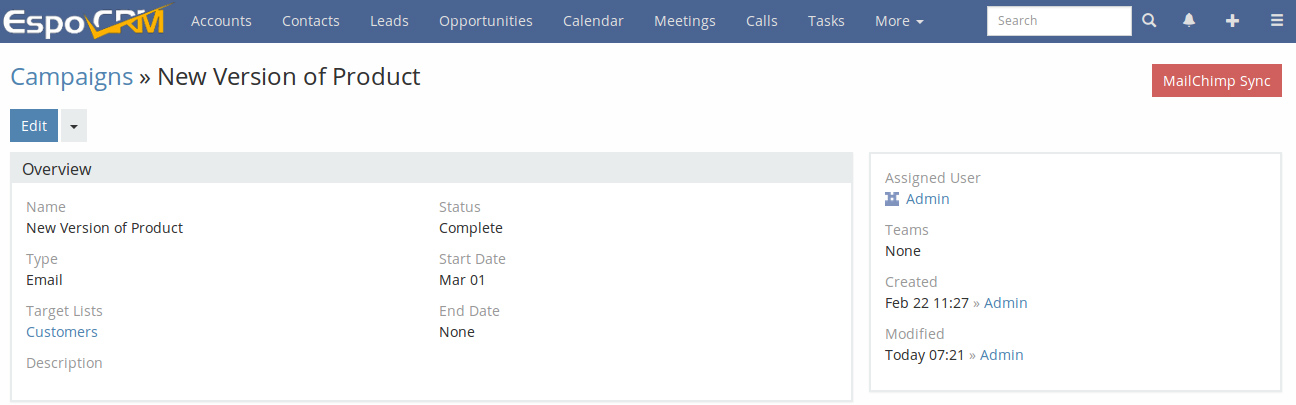Image resolution: width=1296 pixels, height=405 pixels.
Task: Click the Edit button
Action: point(34,126)
